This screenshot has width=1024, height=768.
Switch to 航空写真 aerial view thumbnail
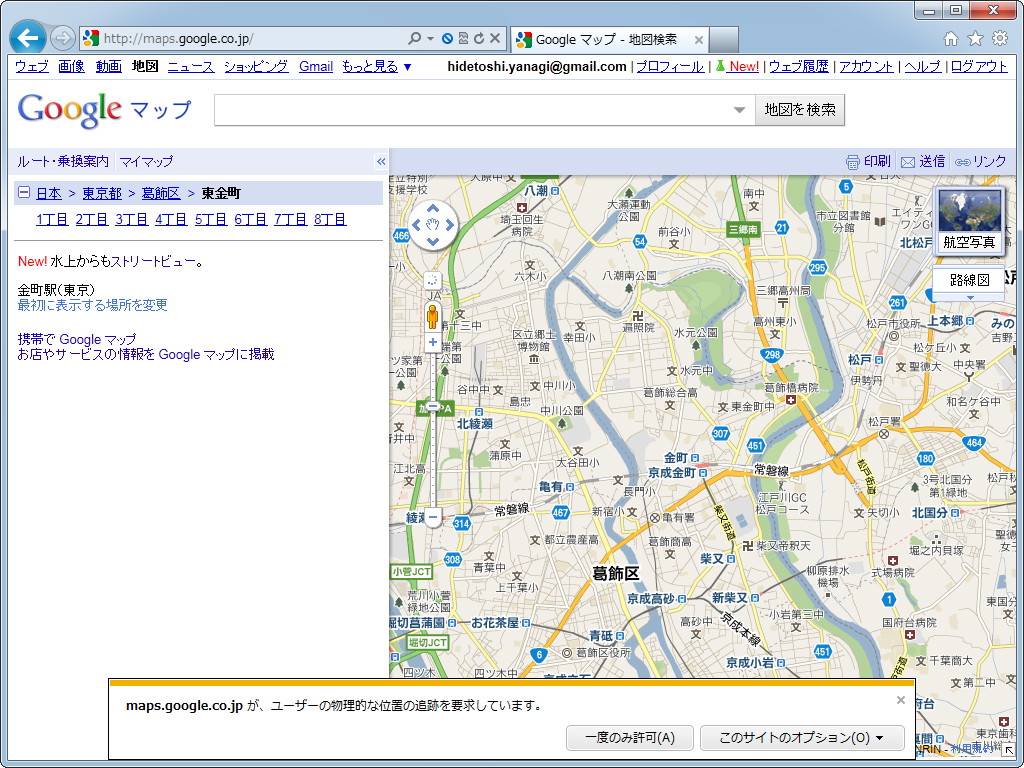(969, 219)
